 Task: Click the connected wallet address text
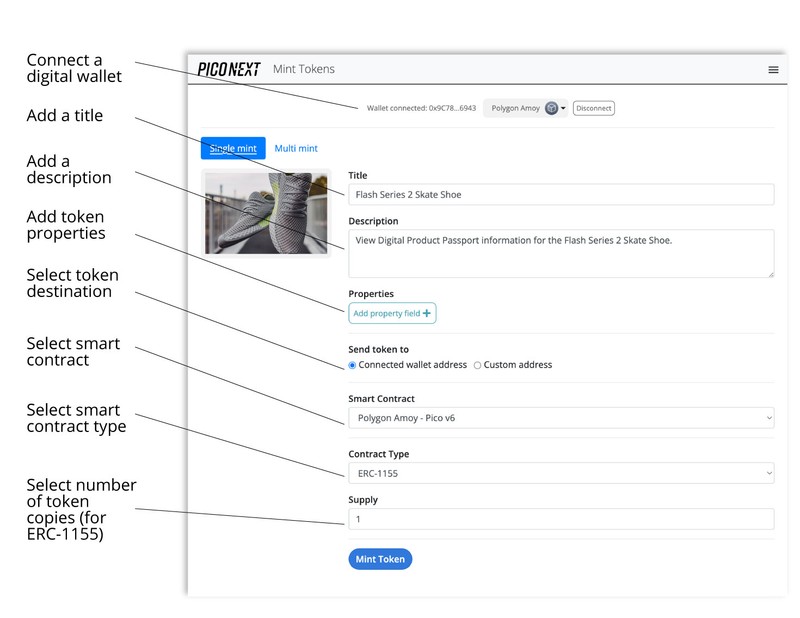point(421,108)
